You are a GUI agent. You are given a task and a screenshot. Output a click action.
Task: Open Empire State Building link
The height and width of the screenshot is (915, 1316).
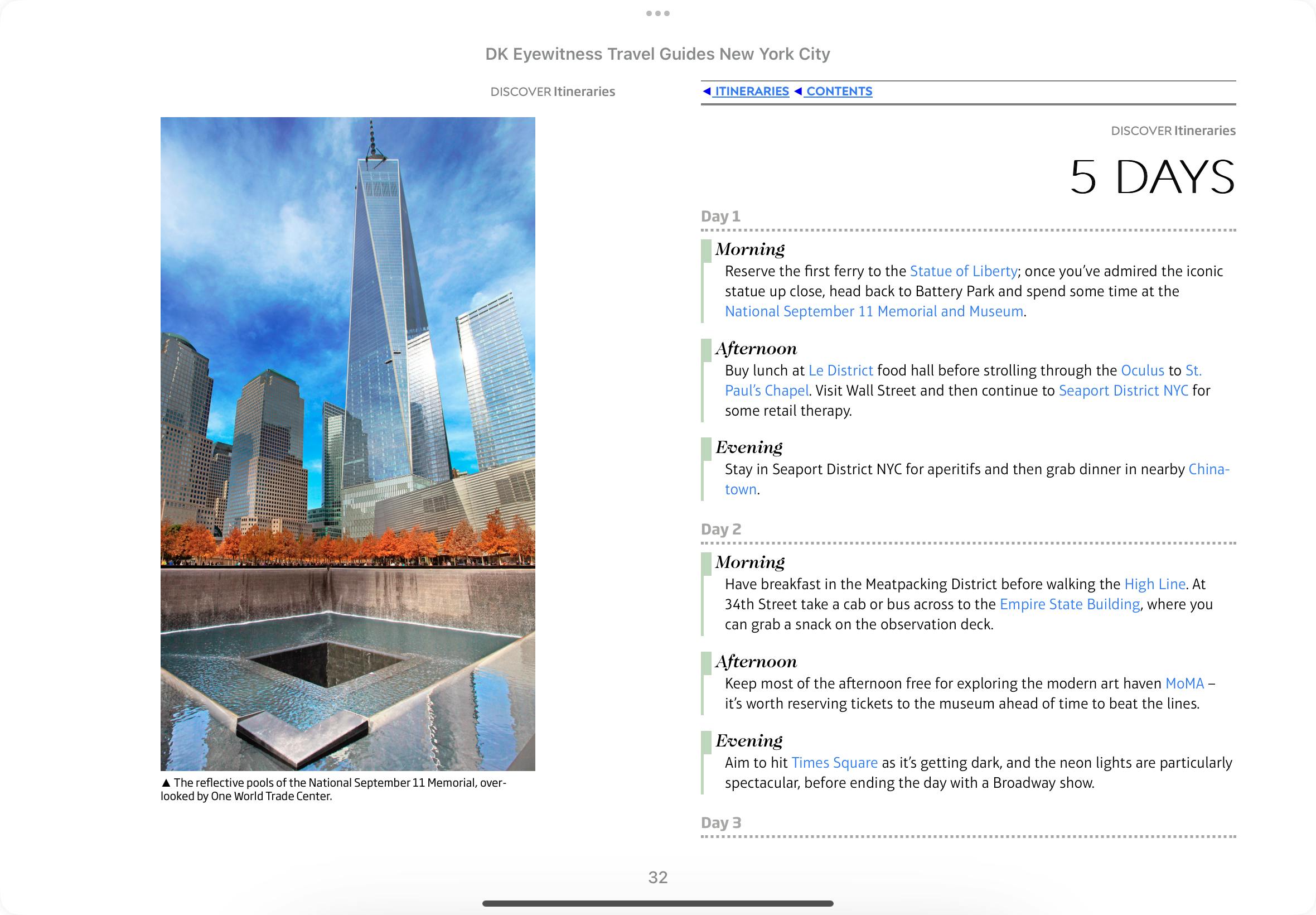click(1069, 604)
